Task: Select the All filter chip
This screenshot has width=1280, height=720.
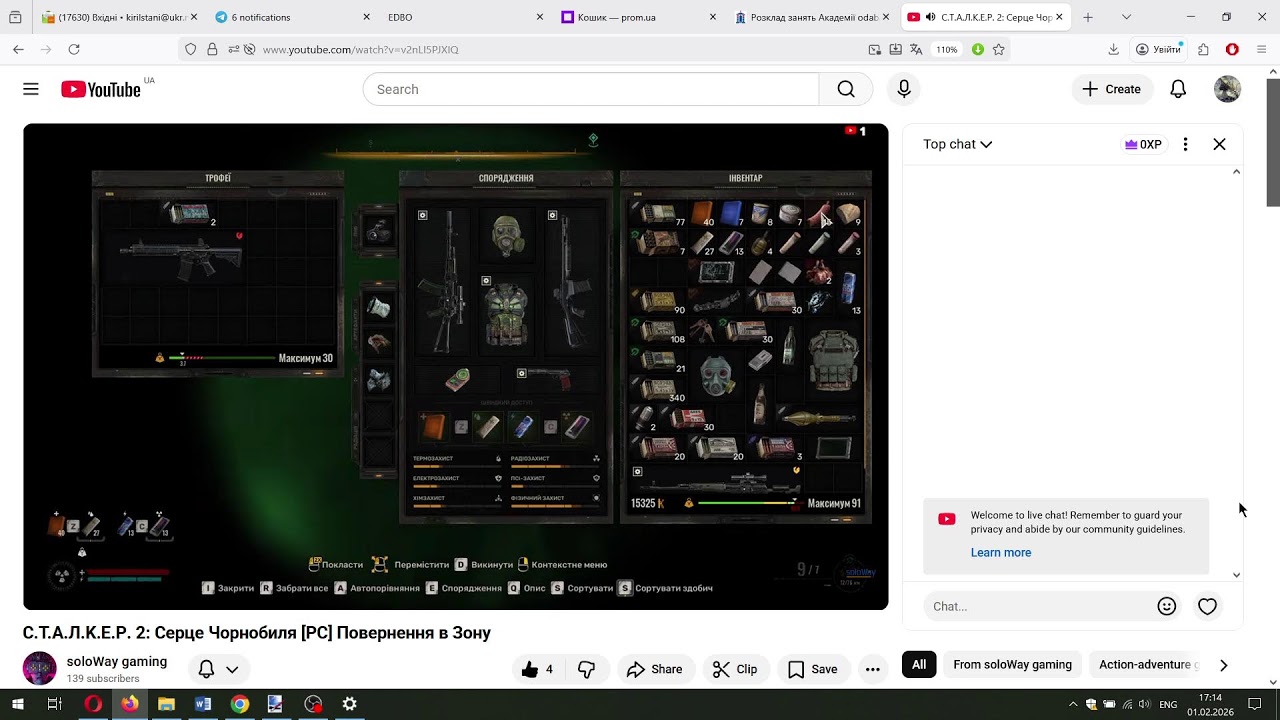Action: tap(919, 664)
